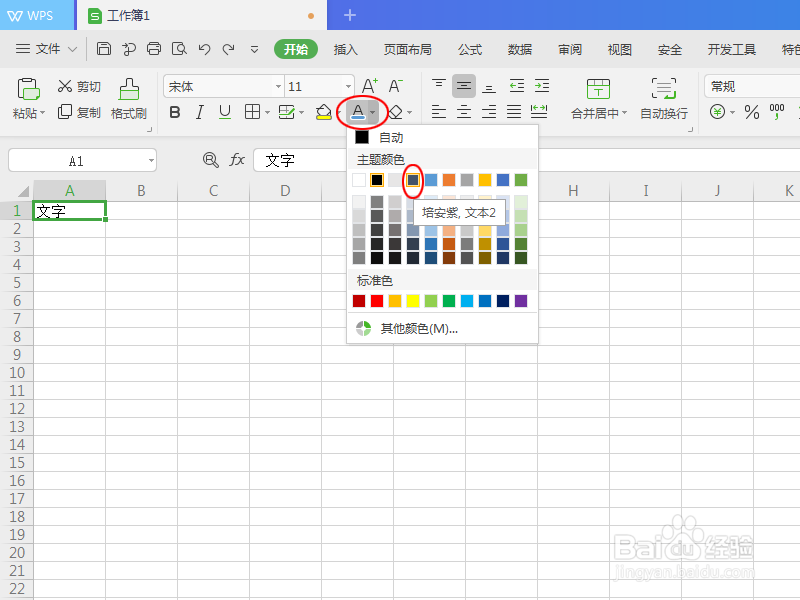Expand the quick access toolbar arrow
This screenshot has width=800, height=600.
(254, 49)
